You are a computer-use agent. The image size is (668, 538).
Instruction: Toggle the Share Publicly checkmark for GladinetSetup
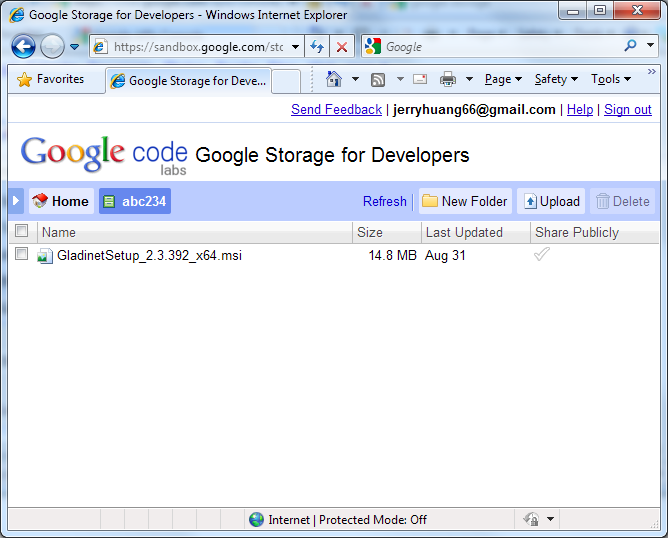[541, 254]
